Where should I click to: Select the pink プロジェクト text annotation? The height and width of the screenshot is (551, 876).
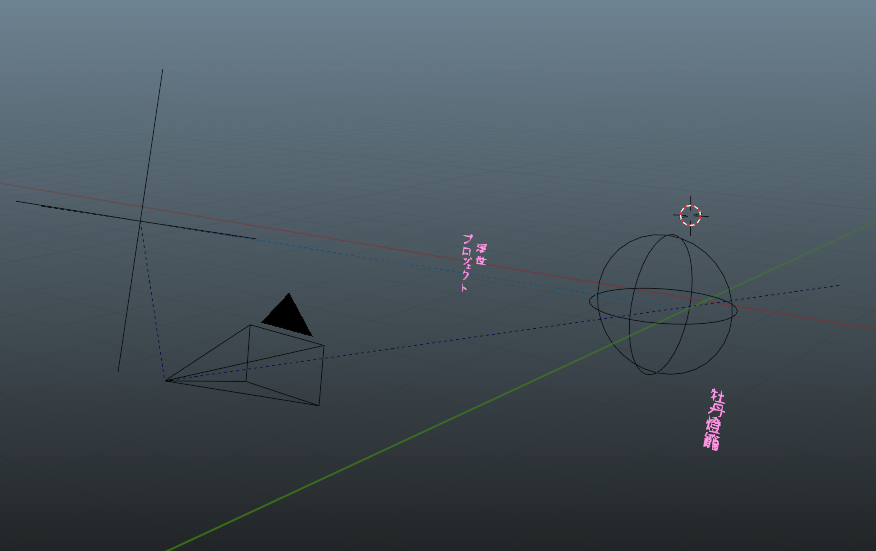pos(465,263)
